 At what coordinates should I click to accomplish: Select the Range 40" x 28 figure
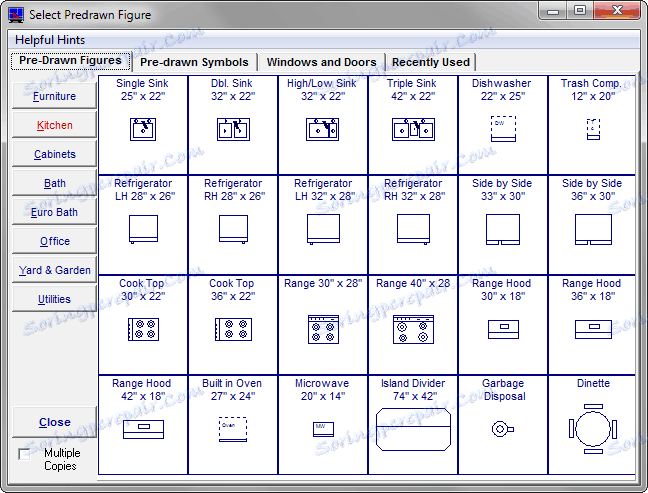click(413, 325)
